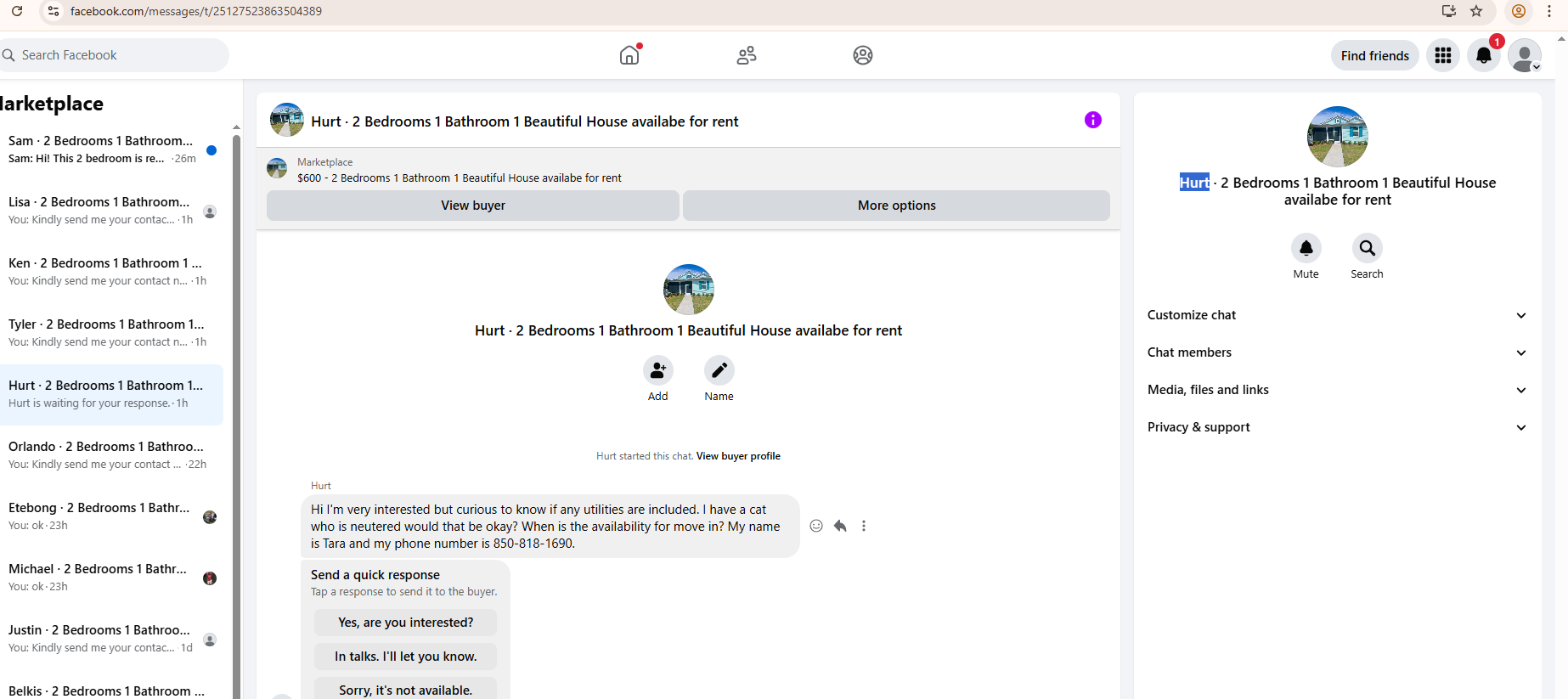React to Hurt's message with emoji icon
Image resolution: width=1568 pixels, height=699 pixels.
click(816, 526)
